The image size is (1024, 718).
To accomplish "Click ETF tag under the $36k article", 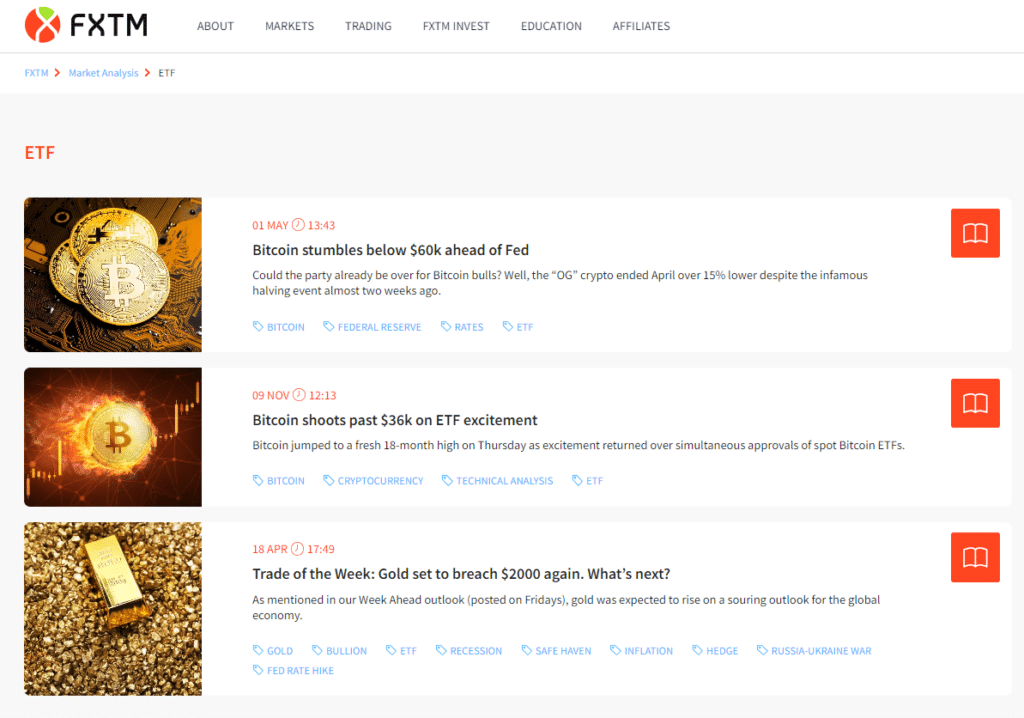I will (x=587, y=481).
